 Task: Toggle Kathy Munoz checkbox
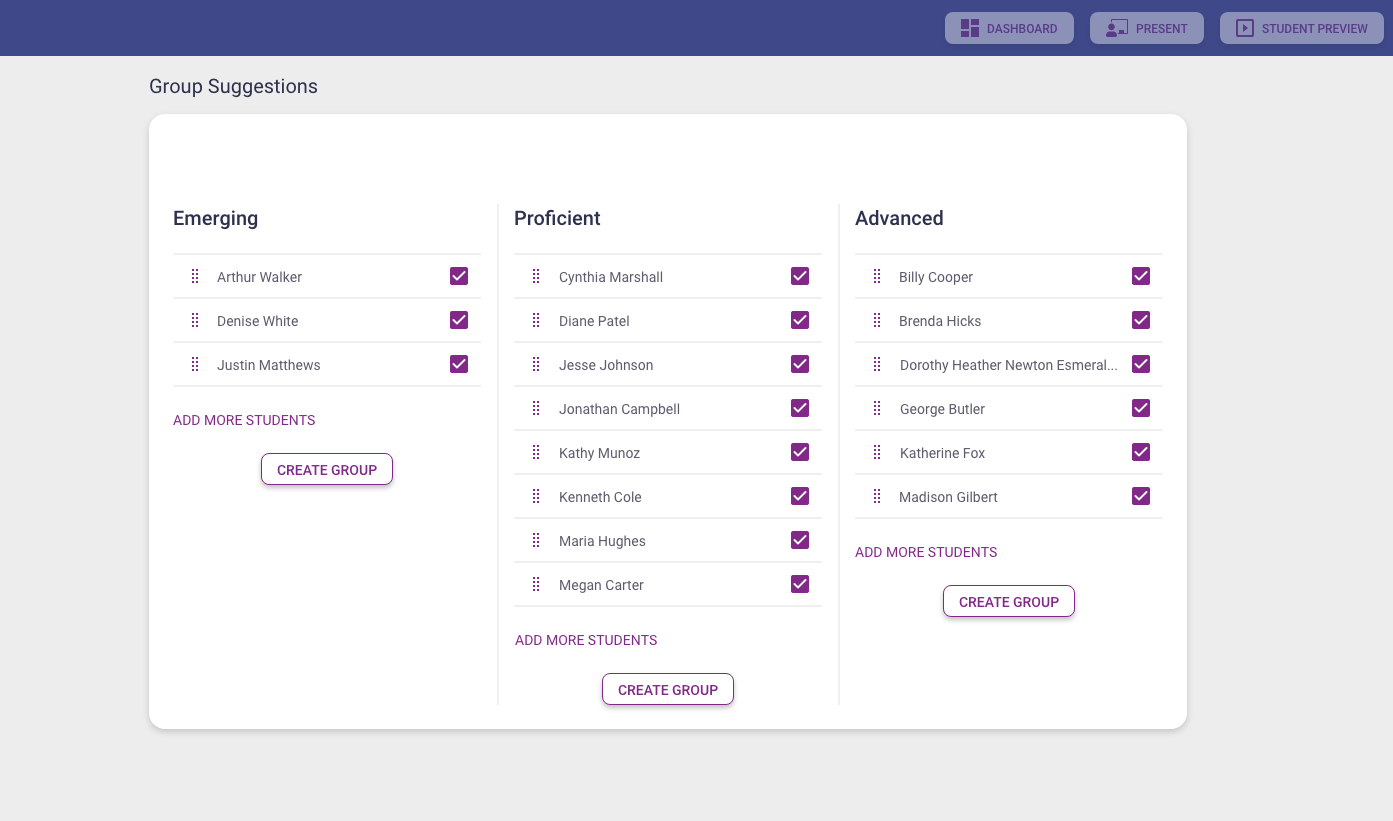(x=800, y=452)
